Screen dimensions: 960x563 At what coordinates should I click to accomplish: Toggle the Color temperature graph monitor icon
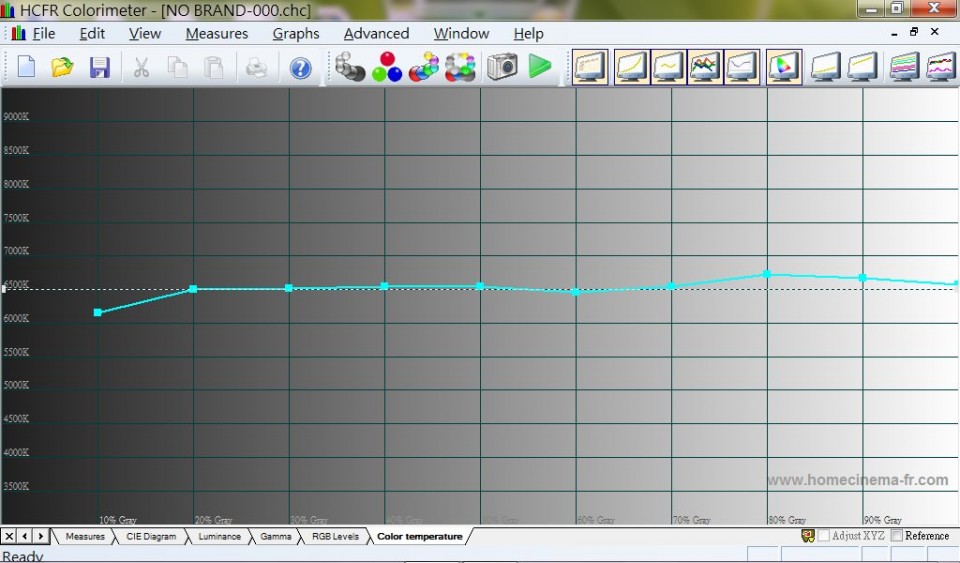742,67
